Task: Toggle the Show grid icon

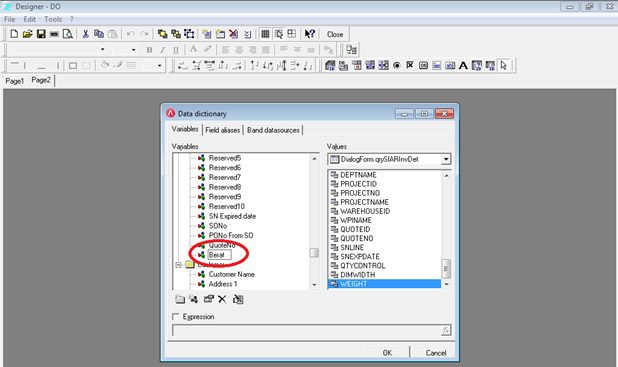Action: point(265,34)
